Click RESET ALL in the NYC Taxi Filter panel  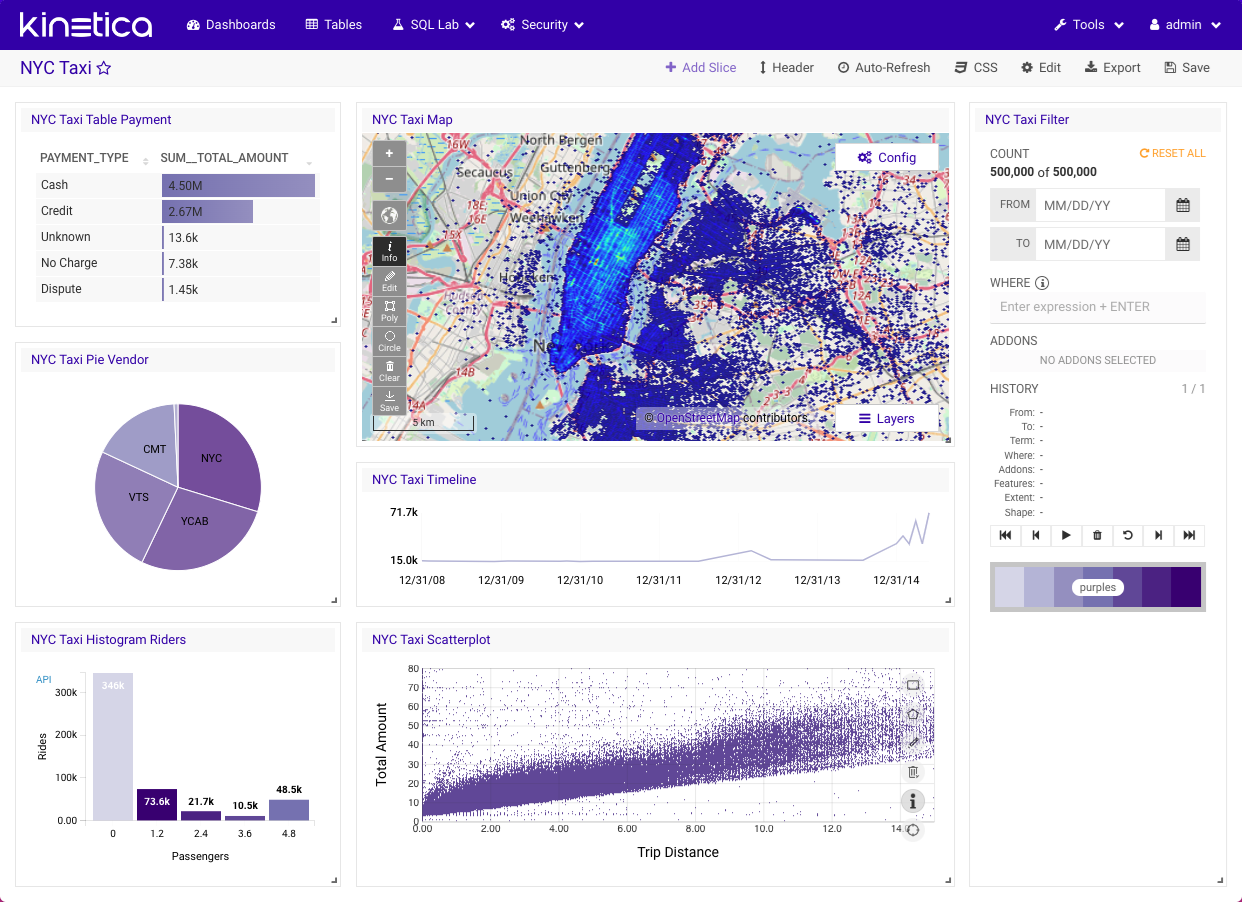click(1171, 153)
